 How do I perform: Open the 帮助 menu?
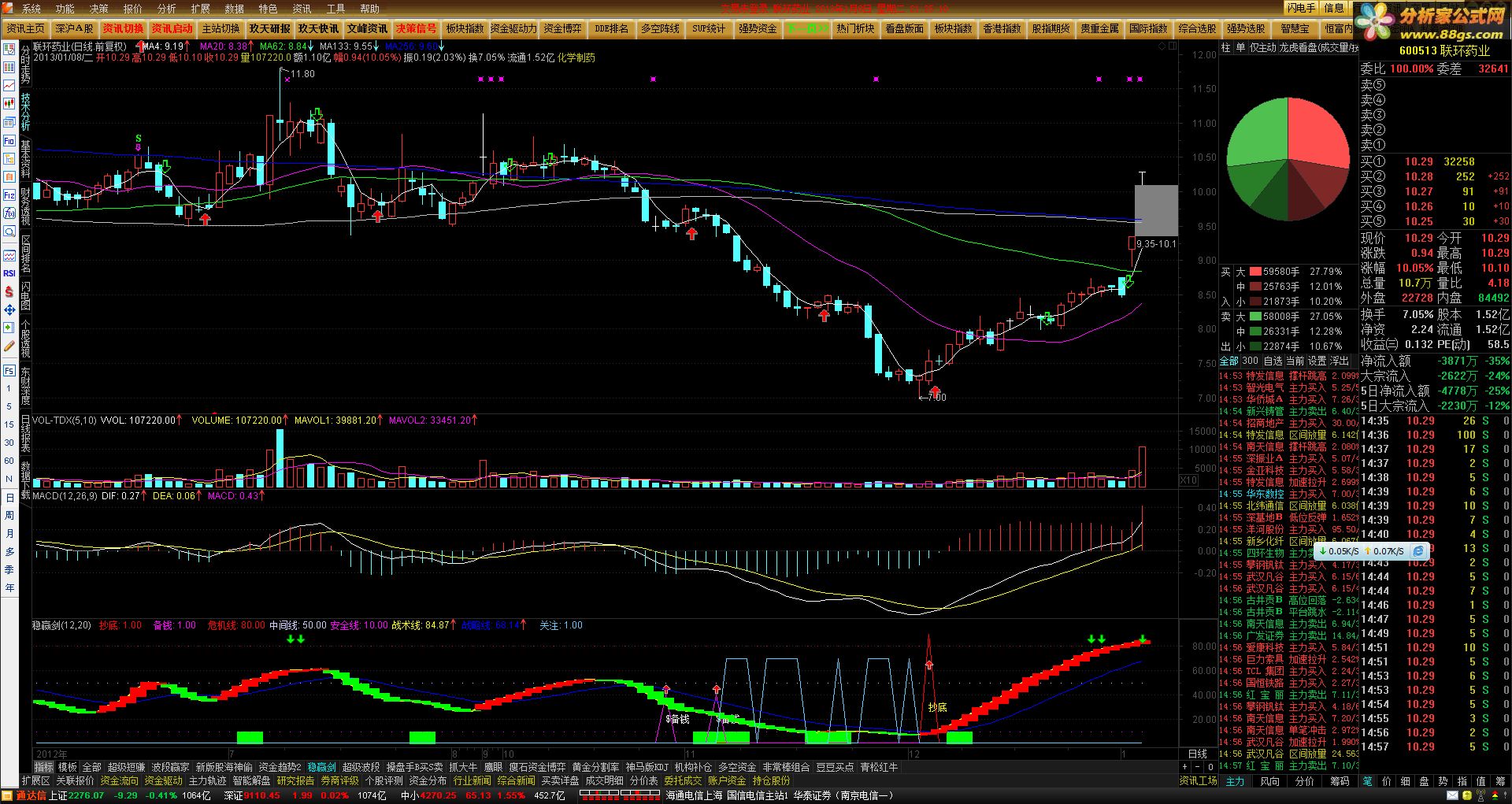tap(369, 9)
